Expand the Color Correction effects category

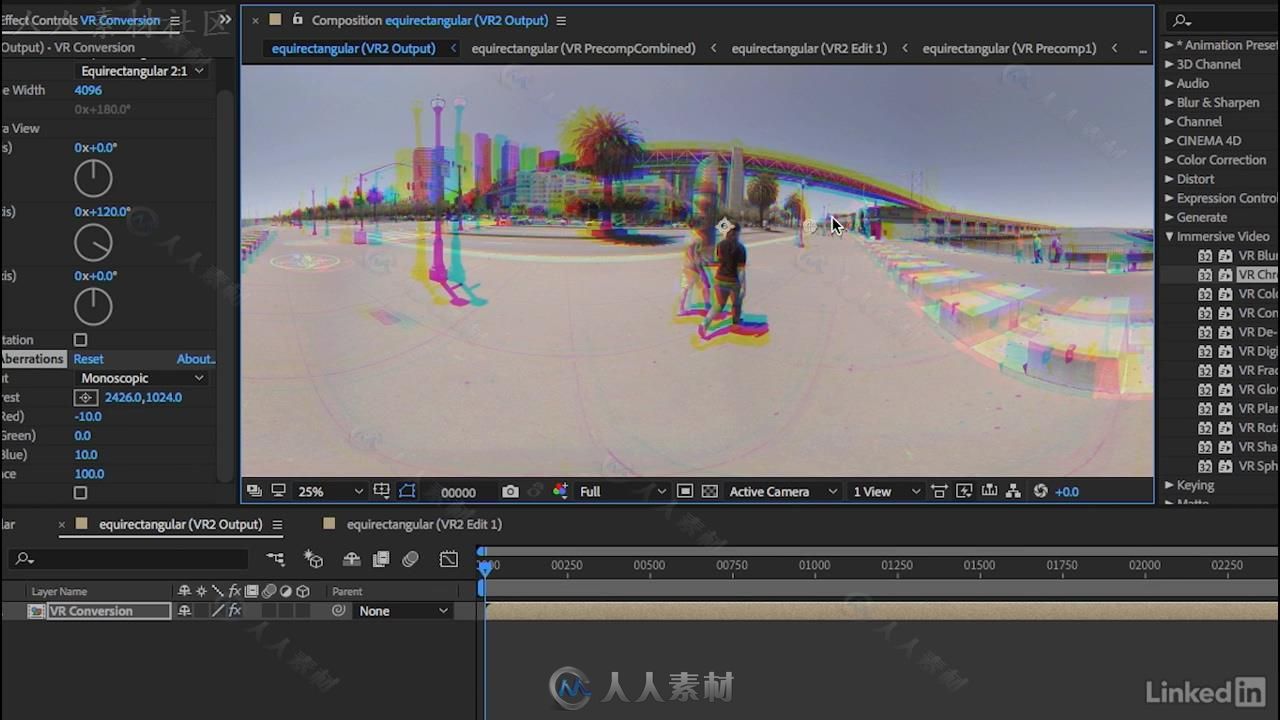tap(1169, 160)
